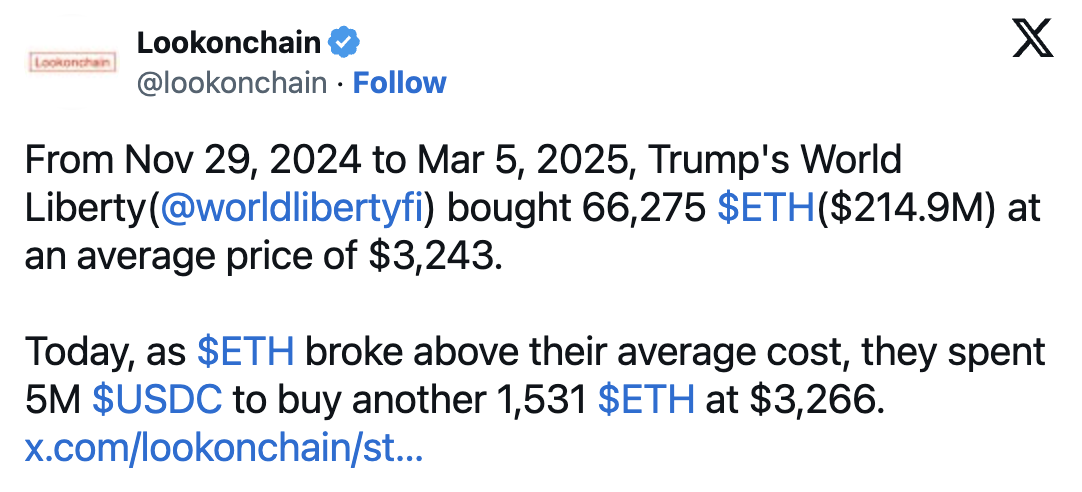The image size is (1082, 492).
Task: Click the @lookonchain handle
Action: click(232, 83)
